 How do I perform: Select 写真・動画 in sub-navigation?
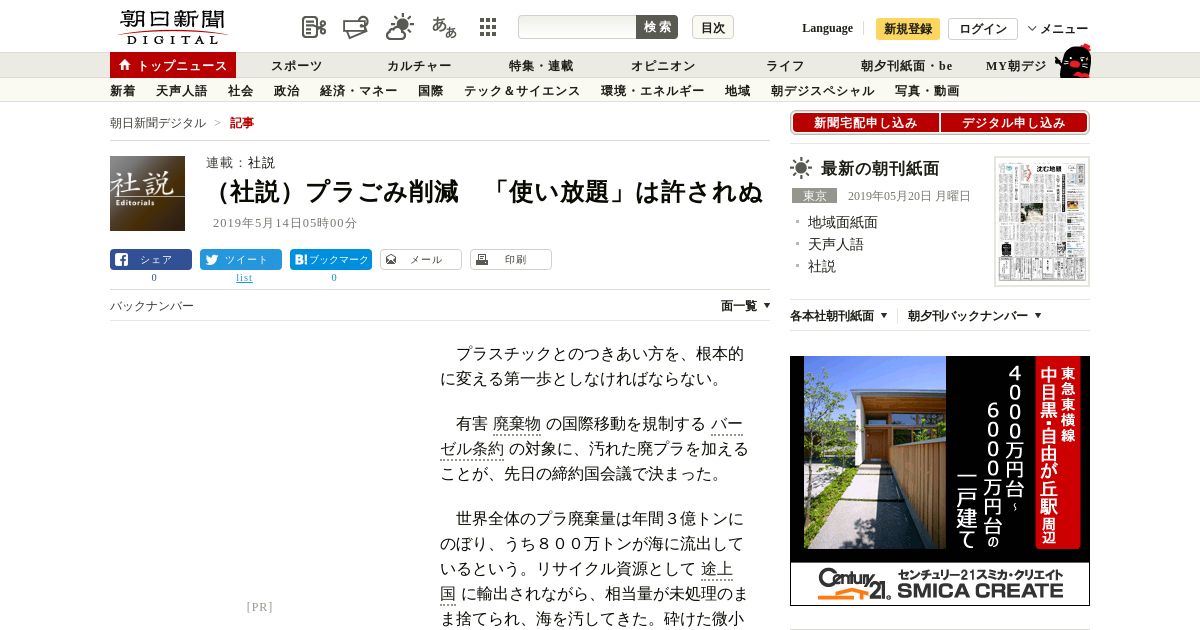pos(927,91)
